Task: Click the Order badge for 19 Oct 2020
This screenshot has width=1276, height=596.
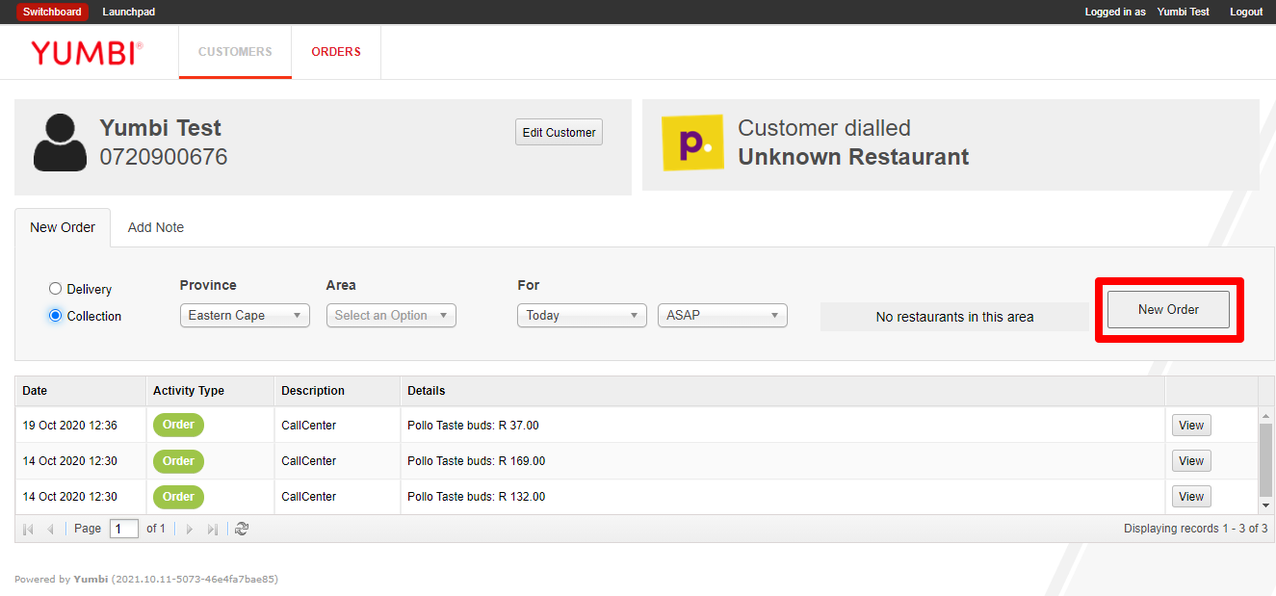Action: point(178,425)
